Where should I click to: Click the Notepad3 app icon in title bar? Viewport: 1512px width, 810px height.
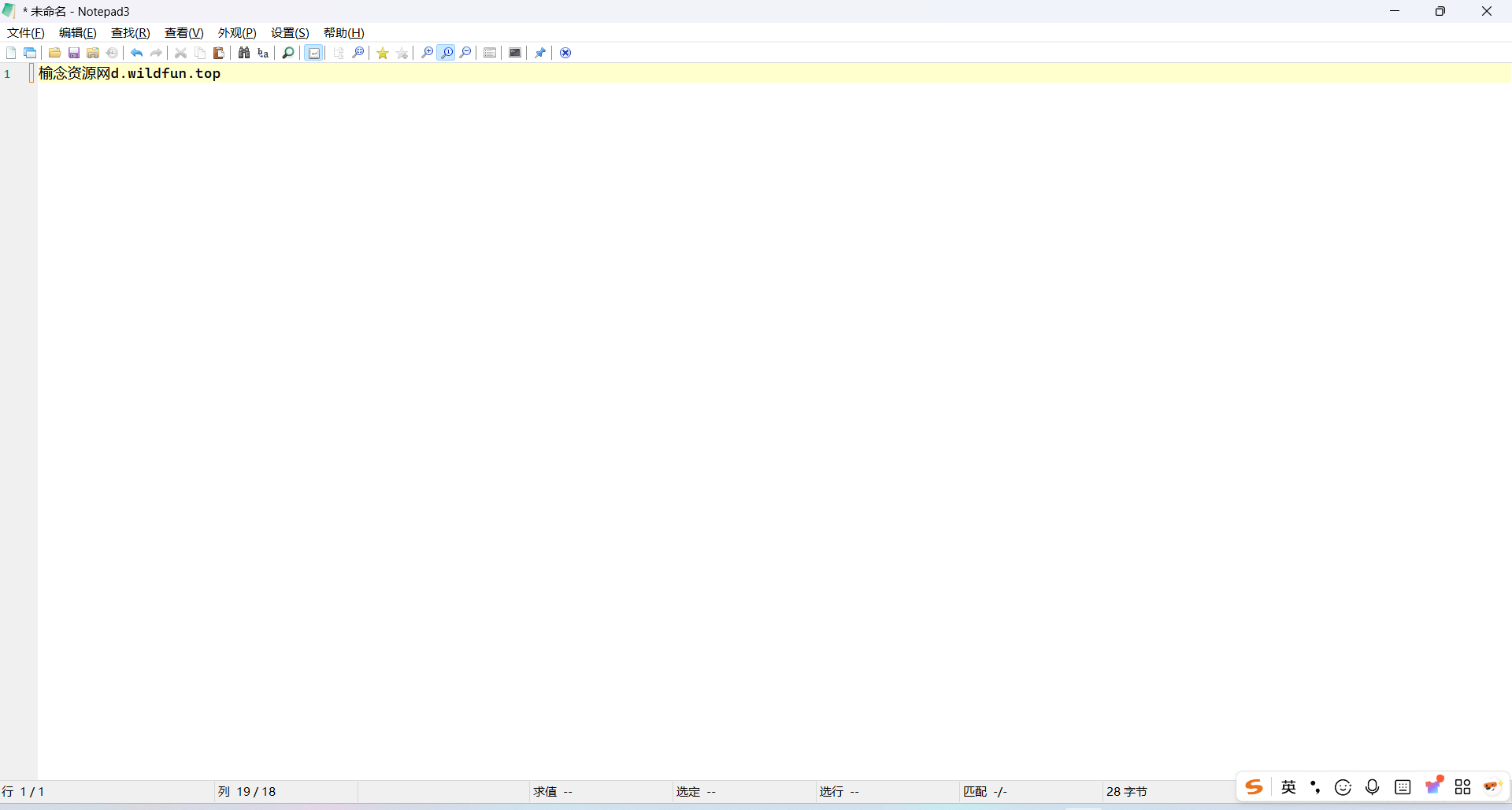point(9,11)
